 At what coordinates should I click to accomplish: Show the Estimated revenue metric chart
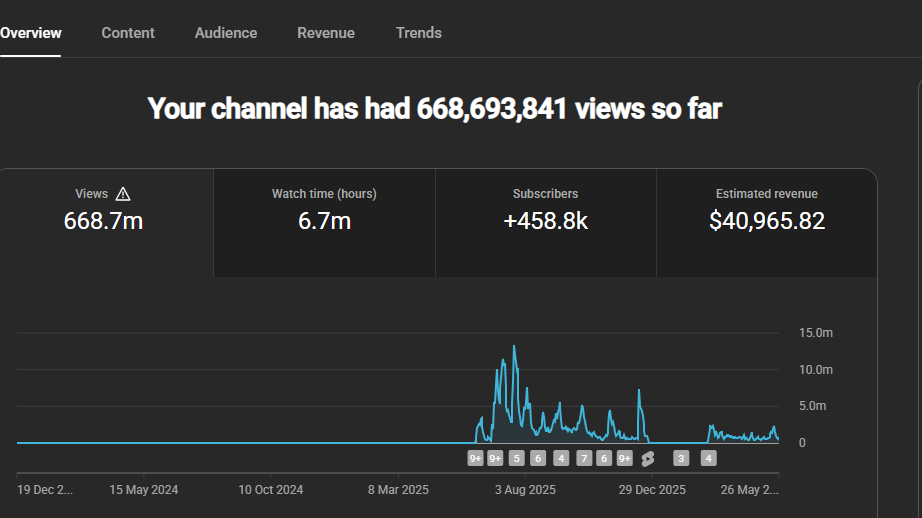click(767, 223)
